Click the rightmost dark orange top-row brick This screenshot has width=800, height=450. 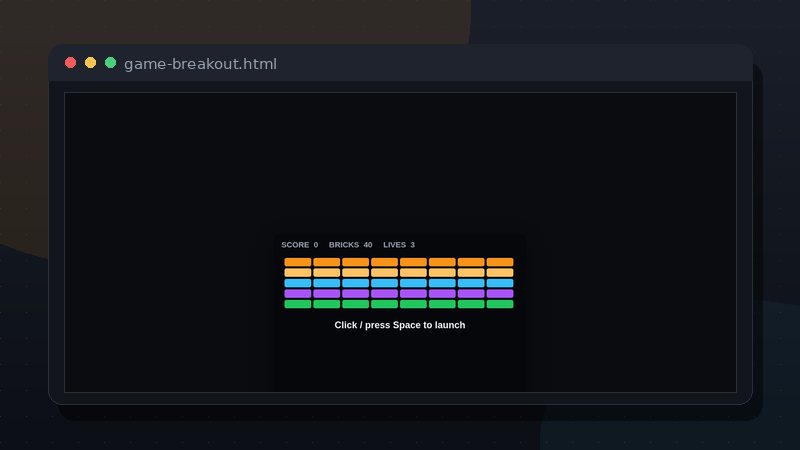pos(500,262)
